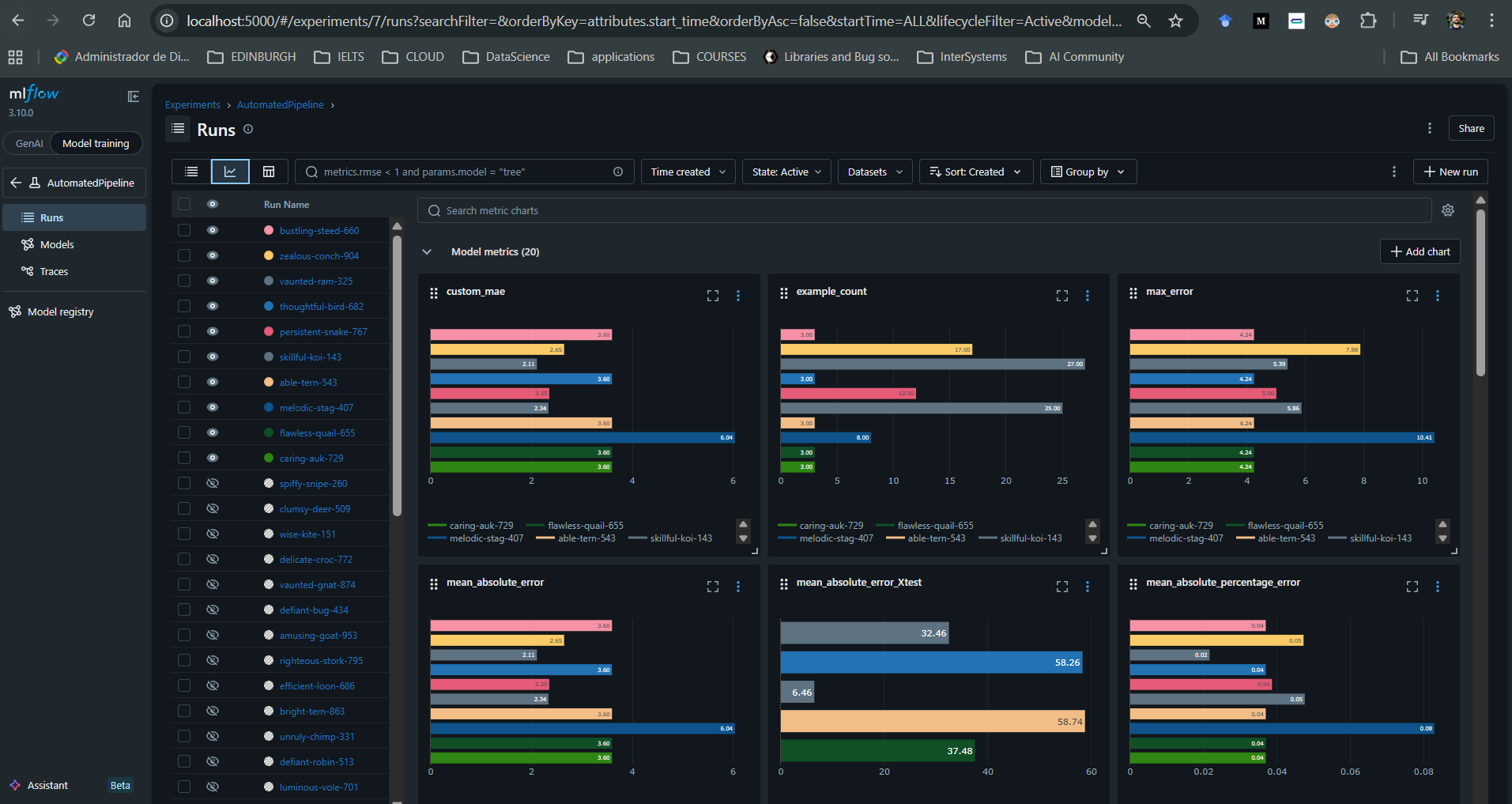The image size is (1512, 804).
Task: Open the artifact evaluation grid view icon
Action: coord(269,172)
